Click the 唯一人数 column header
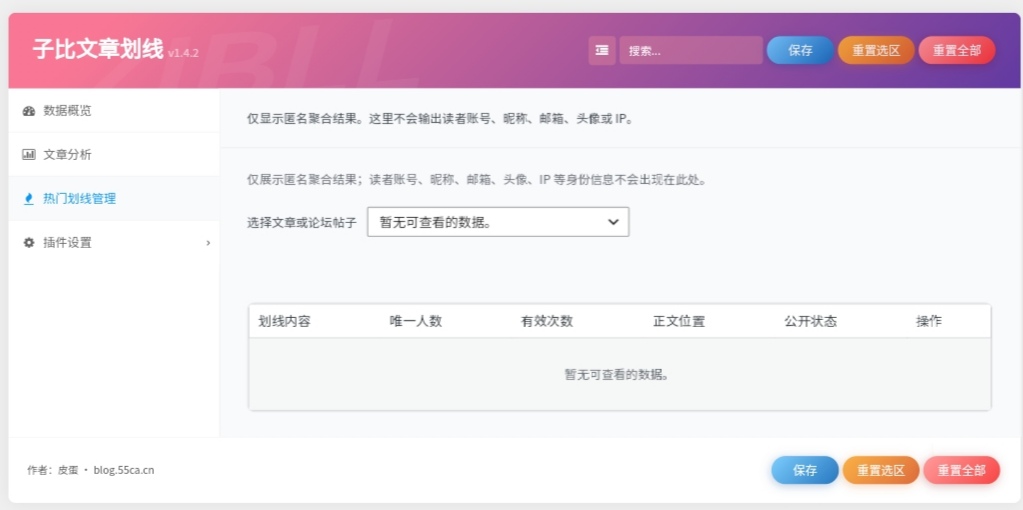 [416, 322]
